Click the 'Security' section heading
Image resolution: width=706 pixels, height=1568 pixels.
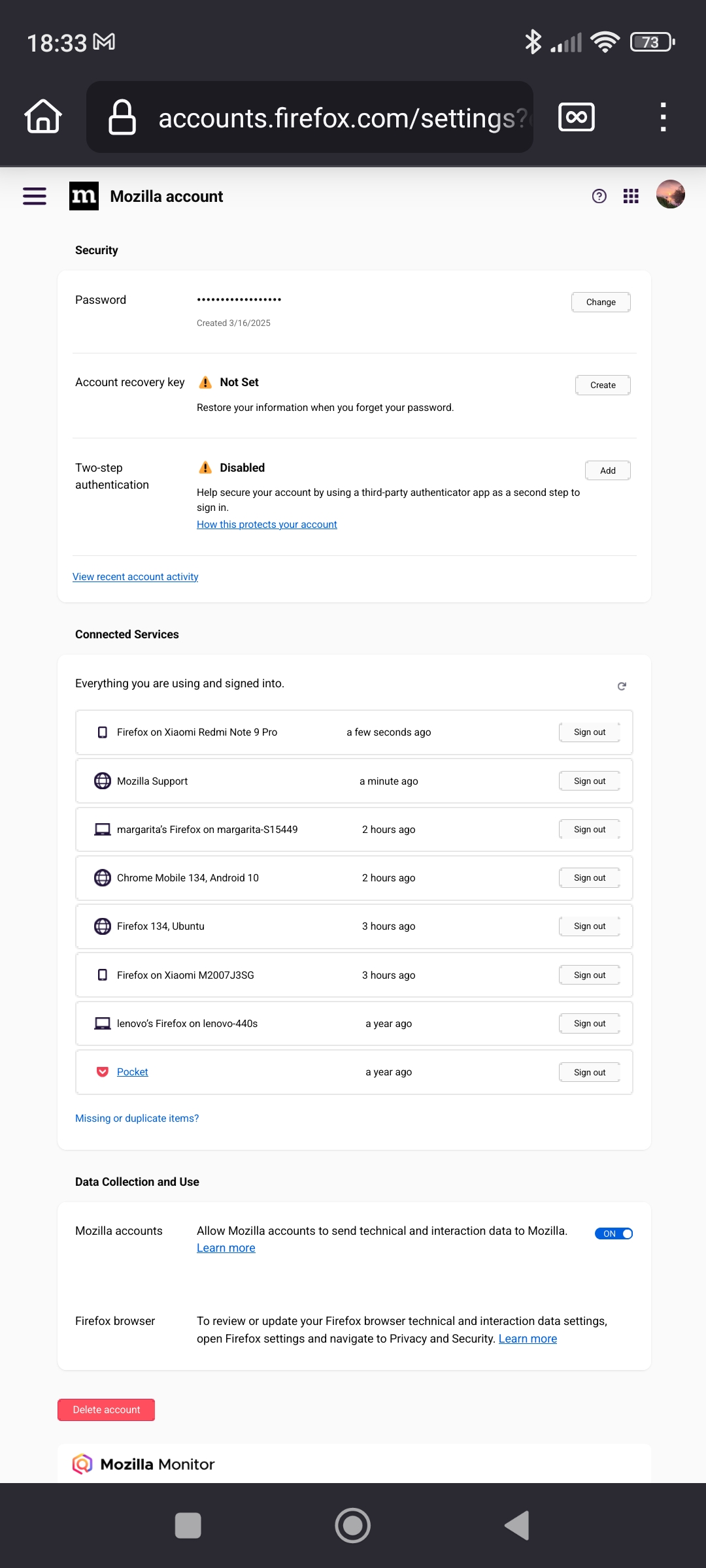(x=97, y=250)
